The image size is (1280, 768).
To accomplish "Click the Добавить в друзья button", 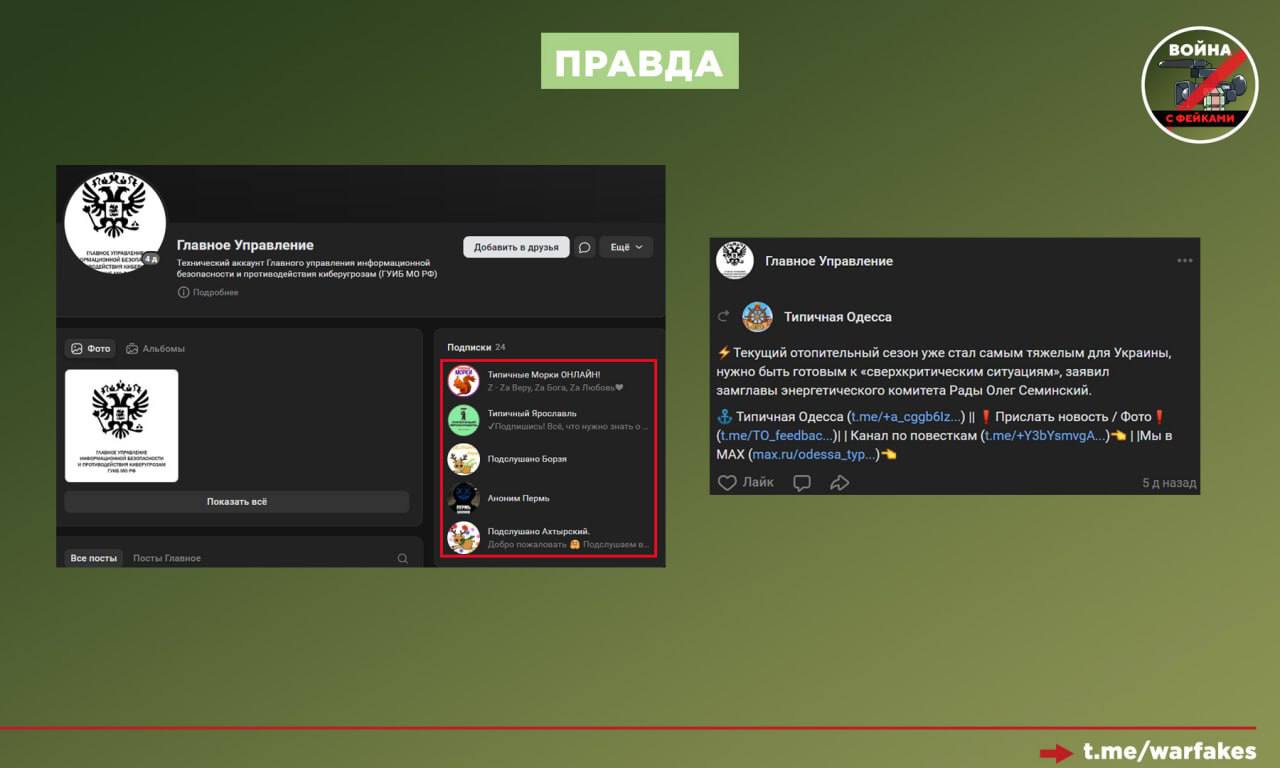I will tap(516, 247).
